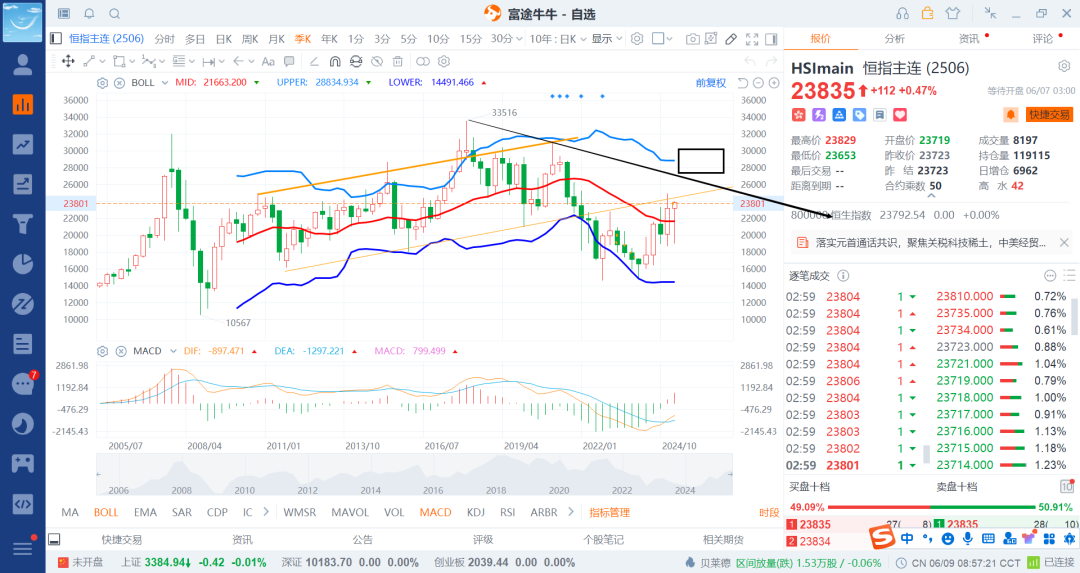Viewport: 1080px width, 573px height.
Task: Open 指标管理 indicator management
Action: tap(610, 512)
